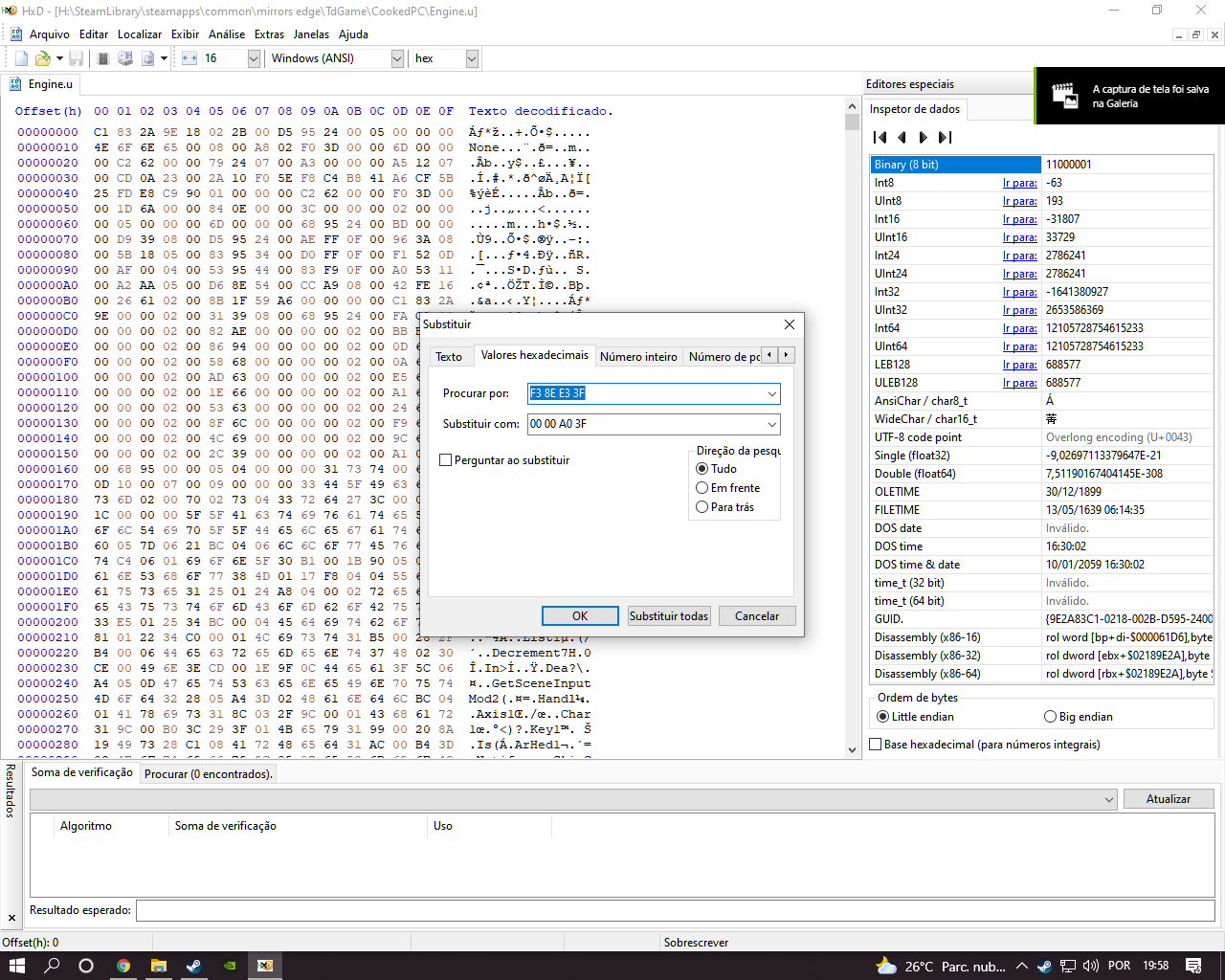1225x980 pixels.
Task: Go to first byte in data inspector
Action: tap(880, 138)
